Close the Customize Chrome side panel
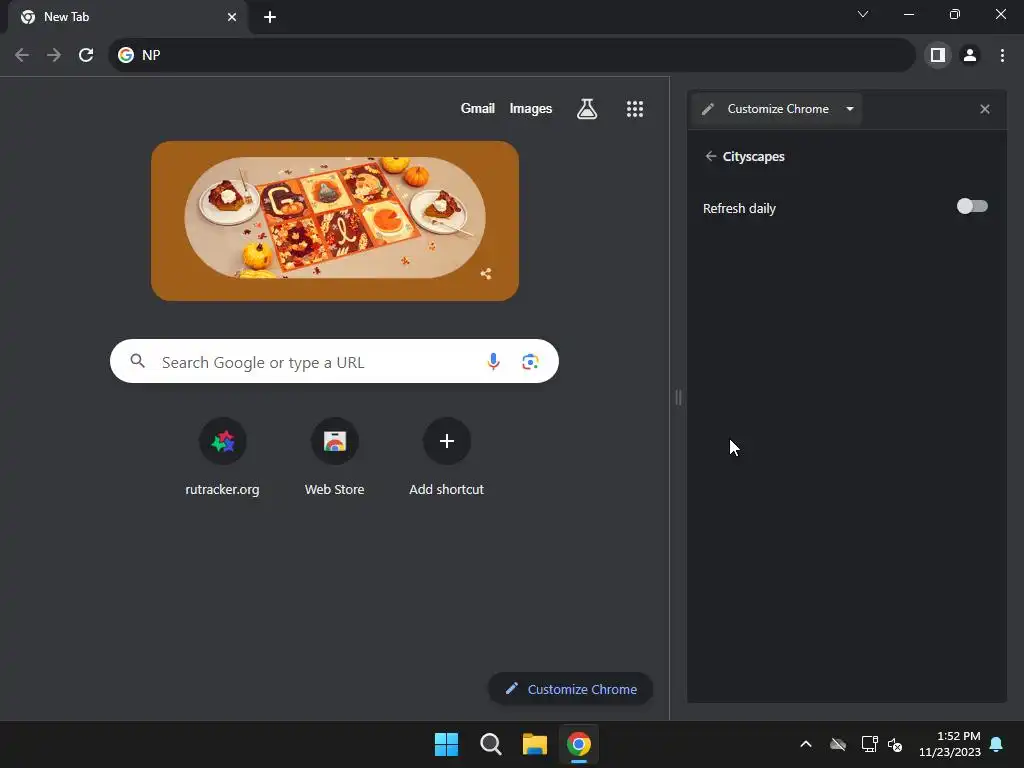The width and height of the screenshot is (1024, 768). tap(985, 109)
